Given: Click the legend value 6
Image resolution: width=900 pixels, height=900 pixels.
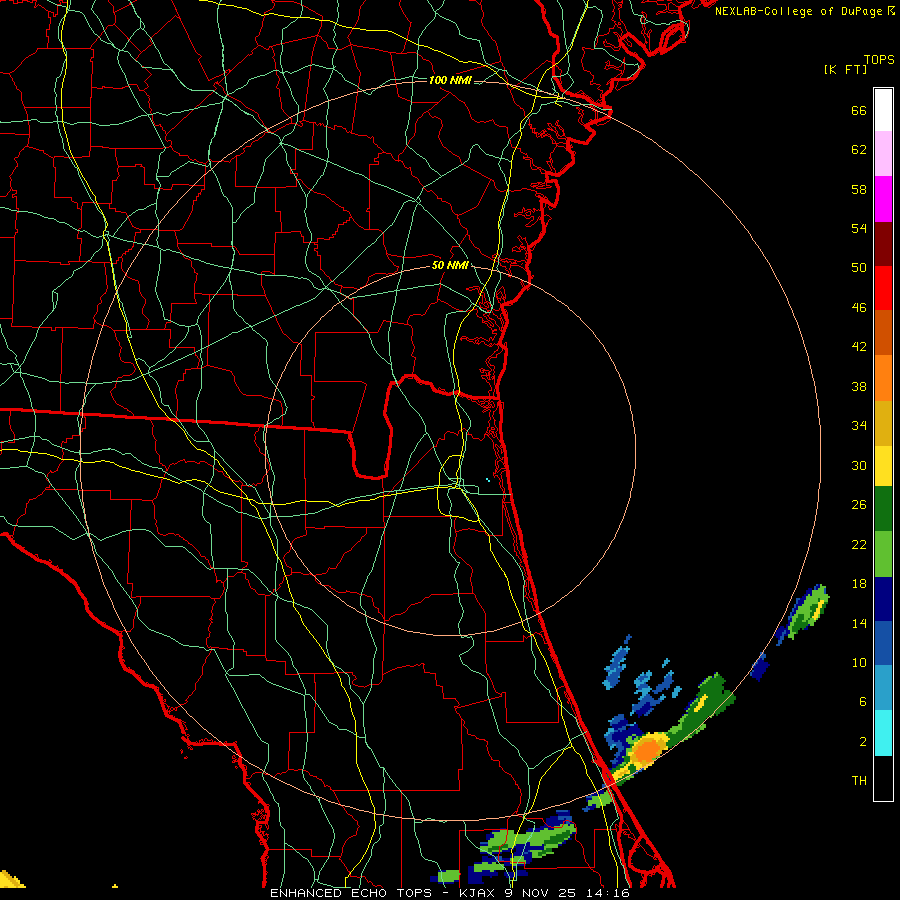Looking at the screenshot, I should point(863,702).
